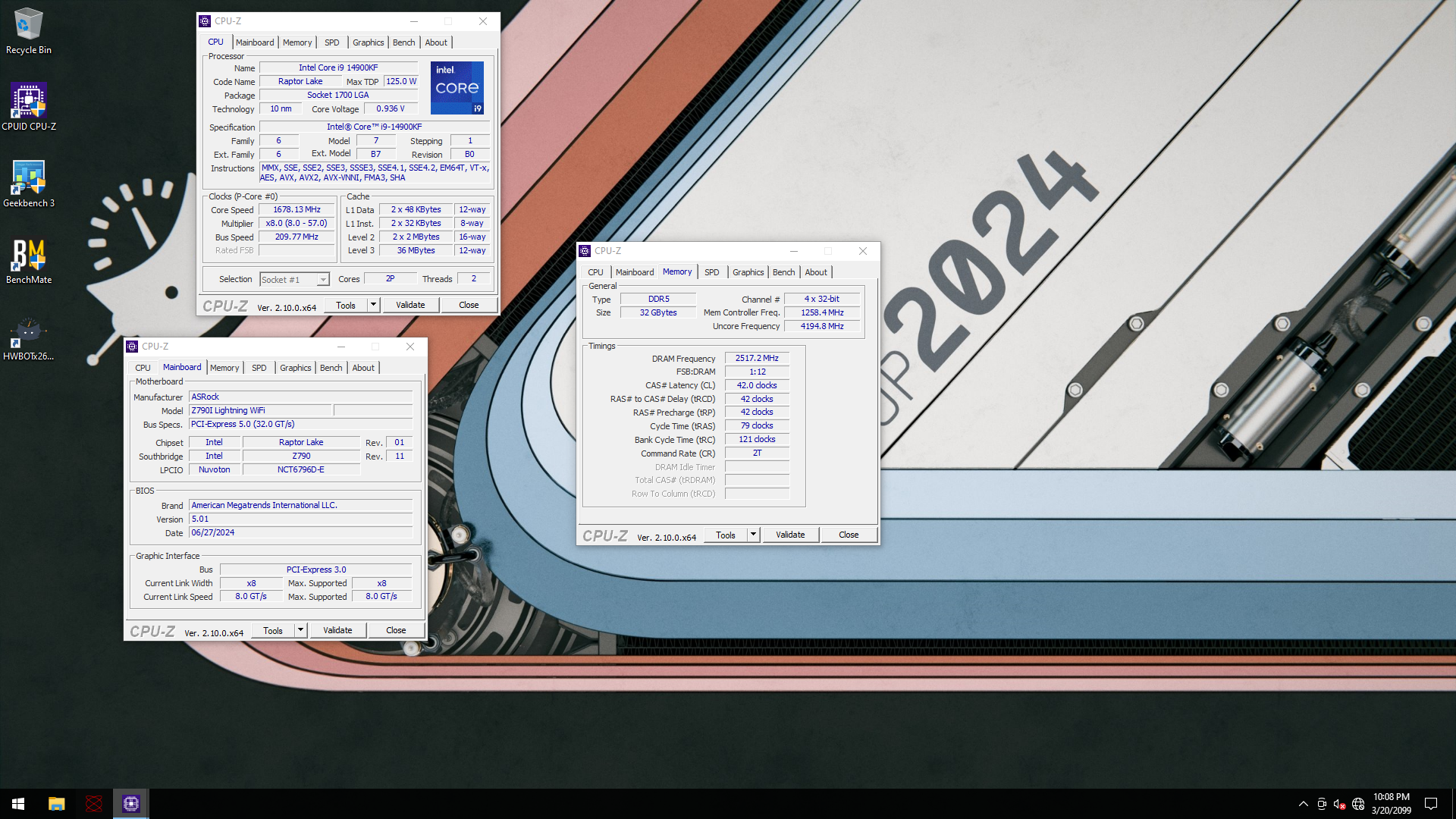
Task: Open Bench tab in Mainboard window
Action: [x=331, y=368]
